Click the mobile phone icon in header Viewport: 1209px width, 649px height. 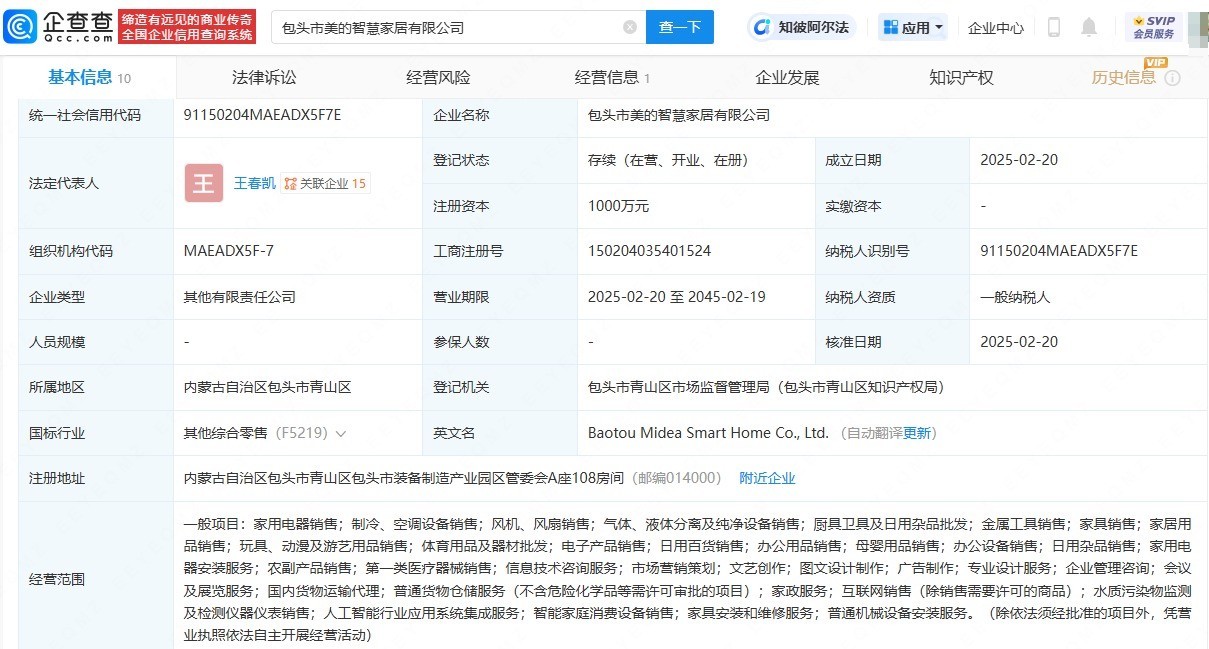pyautogui.click(x=1053, y=27)
